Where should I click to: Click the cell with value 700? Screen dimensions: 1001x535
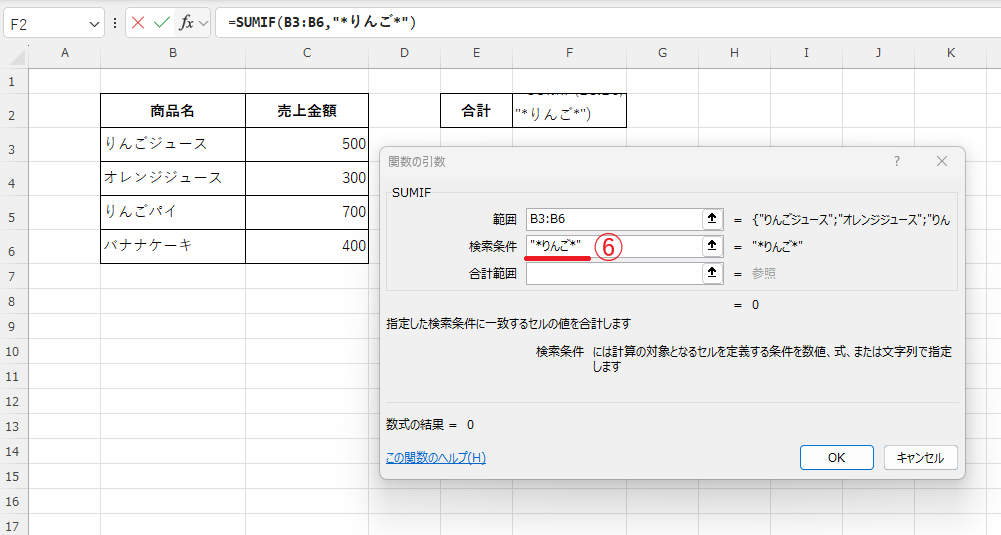(307, 212)
